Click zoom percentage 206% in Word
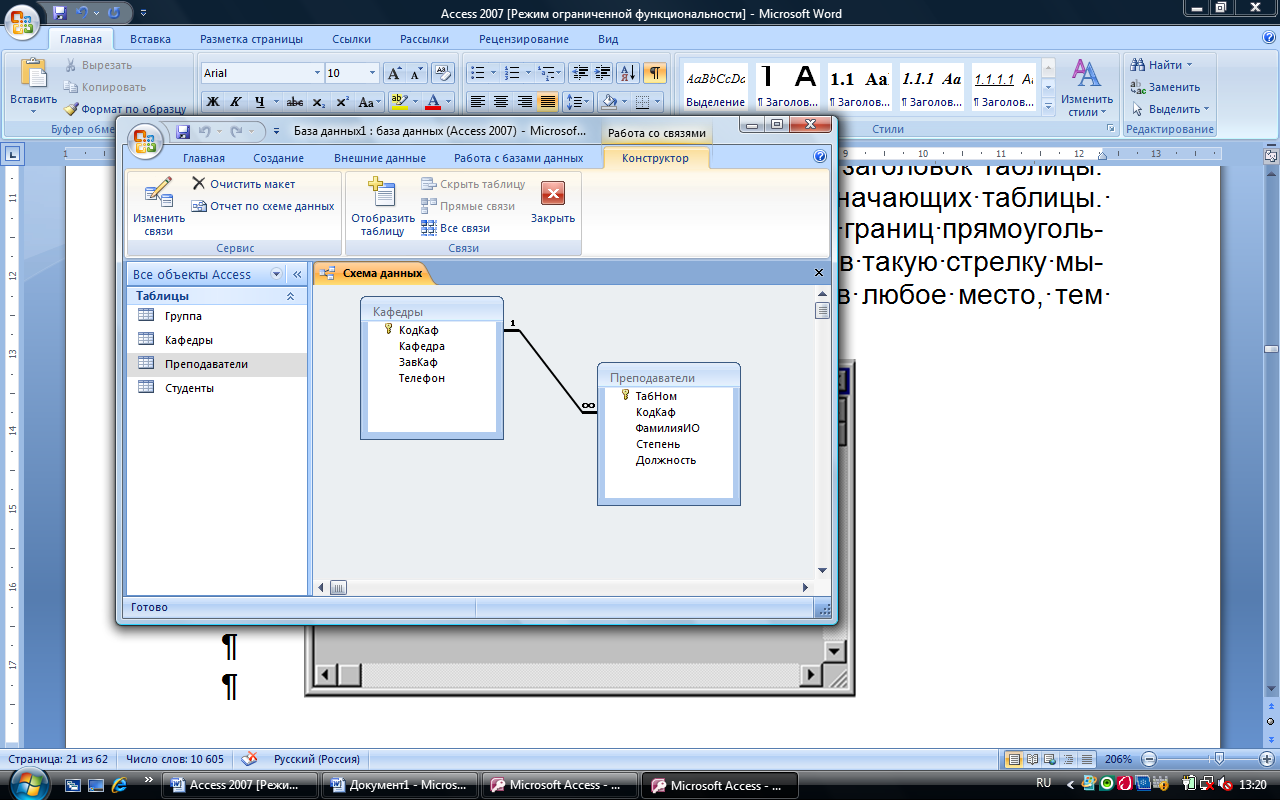 click(1119, 759)
